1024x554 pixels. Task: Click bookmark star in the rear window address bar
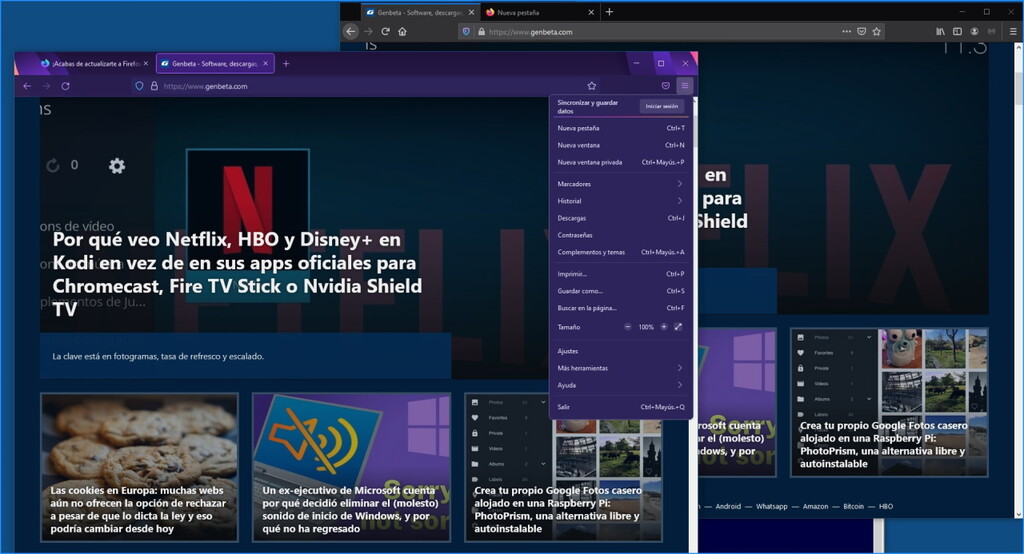click(876, 31)
